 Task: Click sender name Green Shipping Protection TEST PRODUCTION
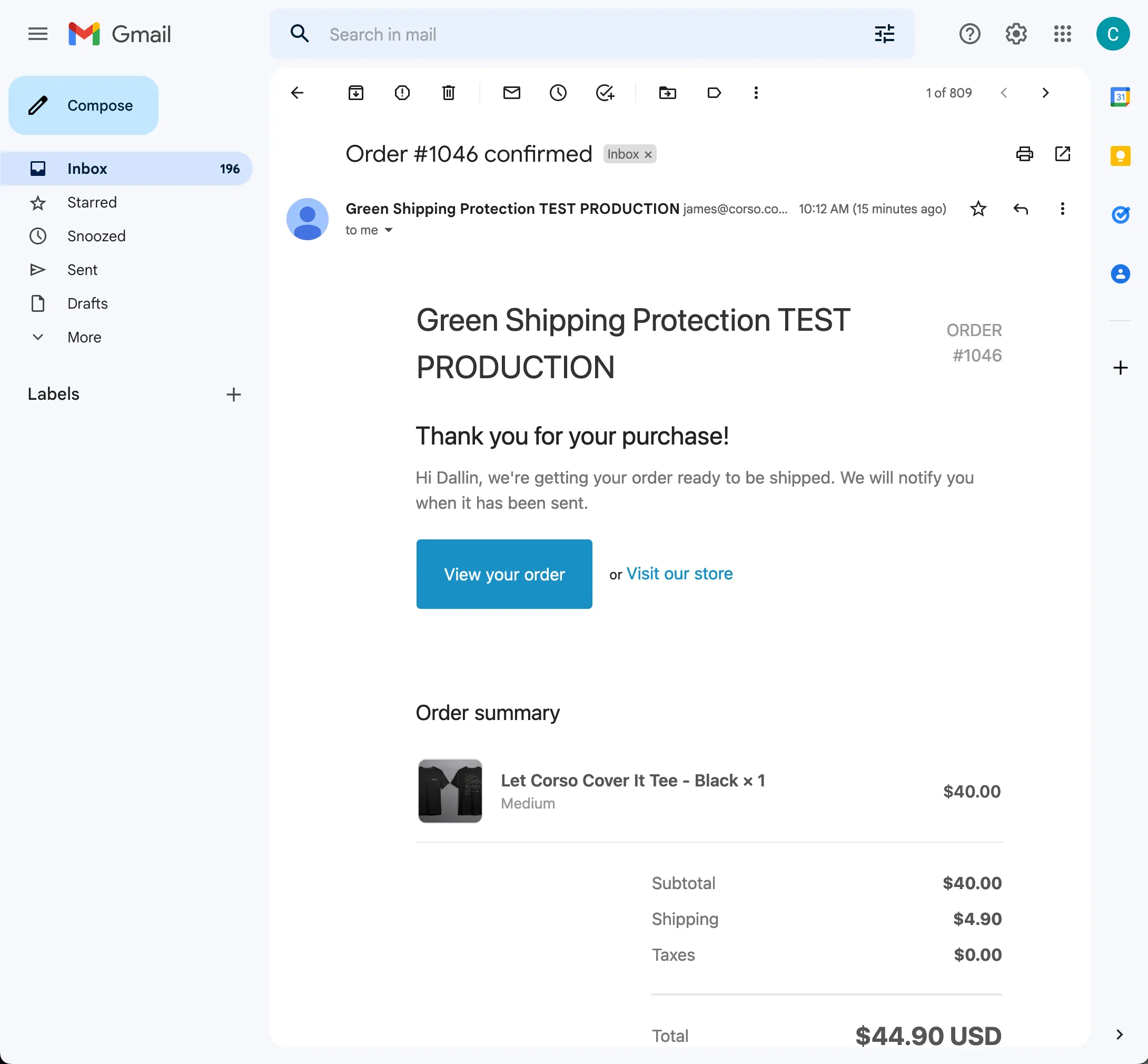[x=512, y=209]
